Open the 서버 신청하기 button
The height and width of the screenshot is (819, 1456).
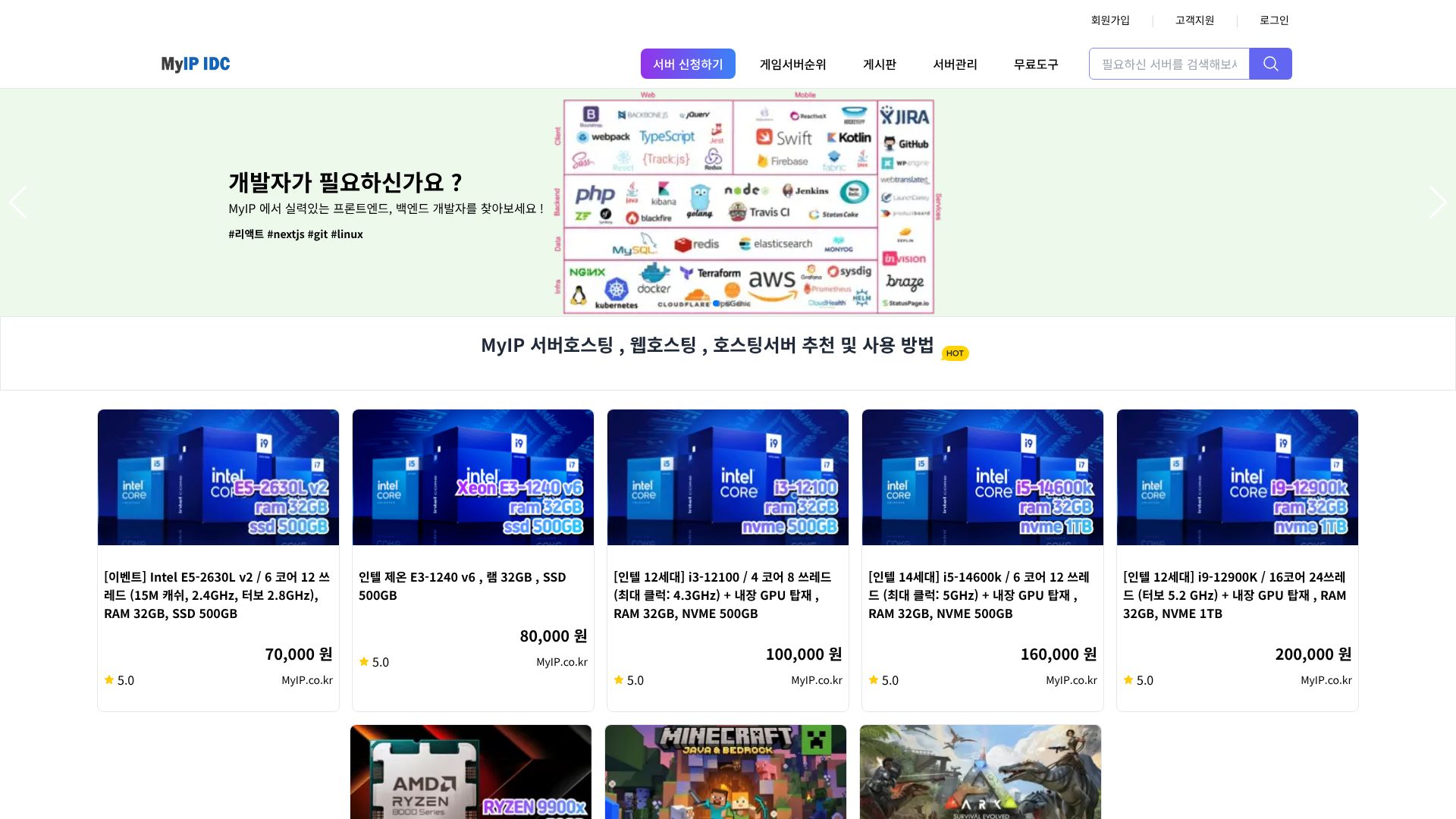688,64
